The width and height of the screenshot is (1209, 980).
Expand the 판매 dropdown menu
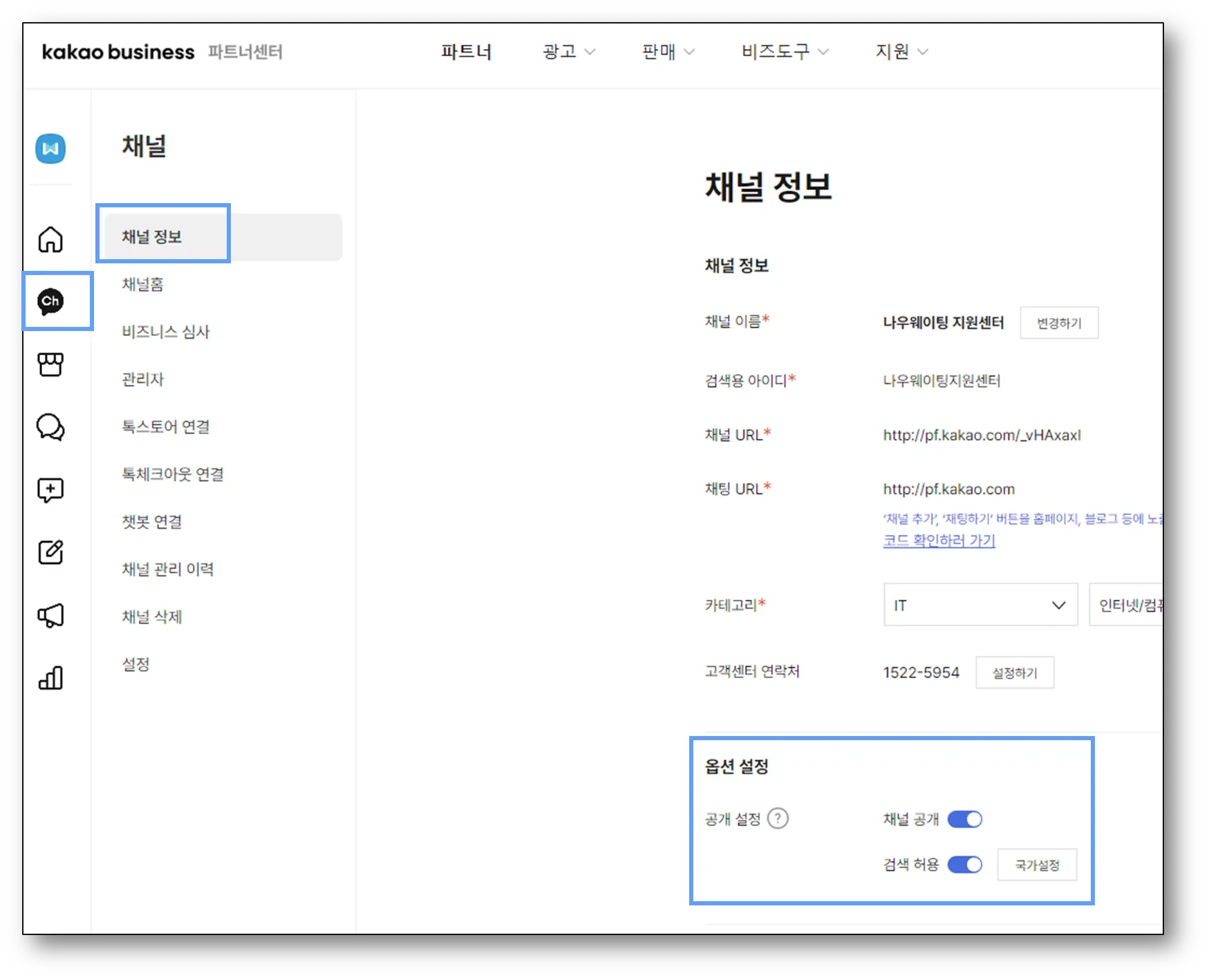pyautogui.click(x=668, y=52)
